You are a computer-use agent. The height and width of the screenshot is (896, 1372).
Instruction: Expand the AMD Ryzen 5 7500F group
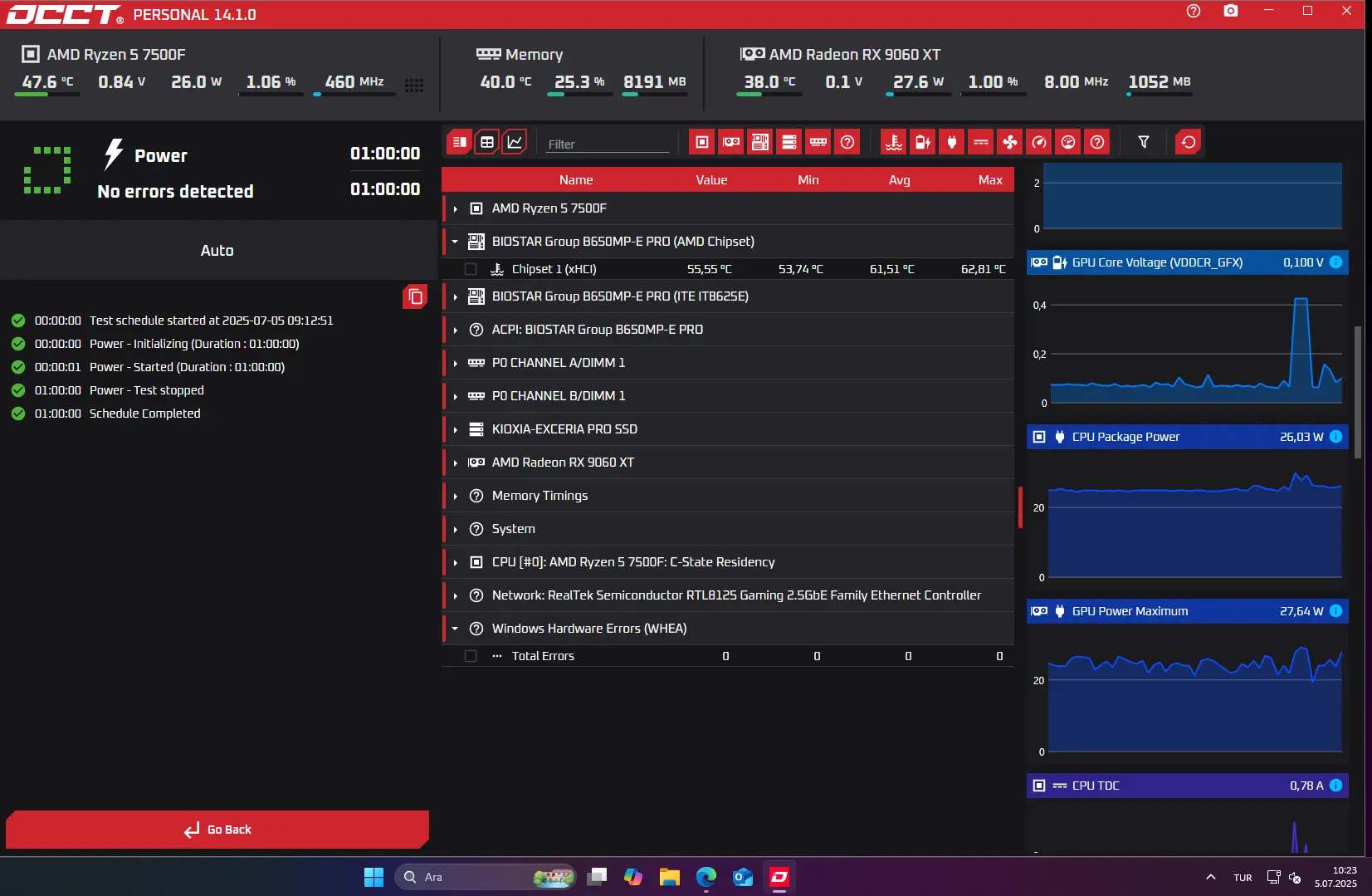(x=456, y=208)
